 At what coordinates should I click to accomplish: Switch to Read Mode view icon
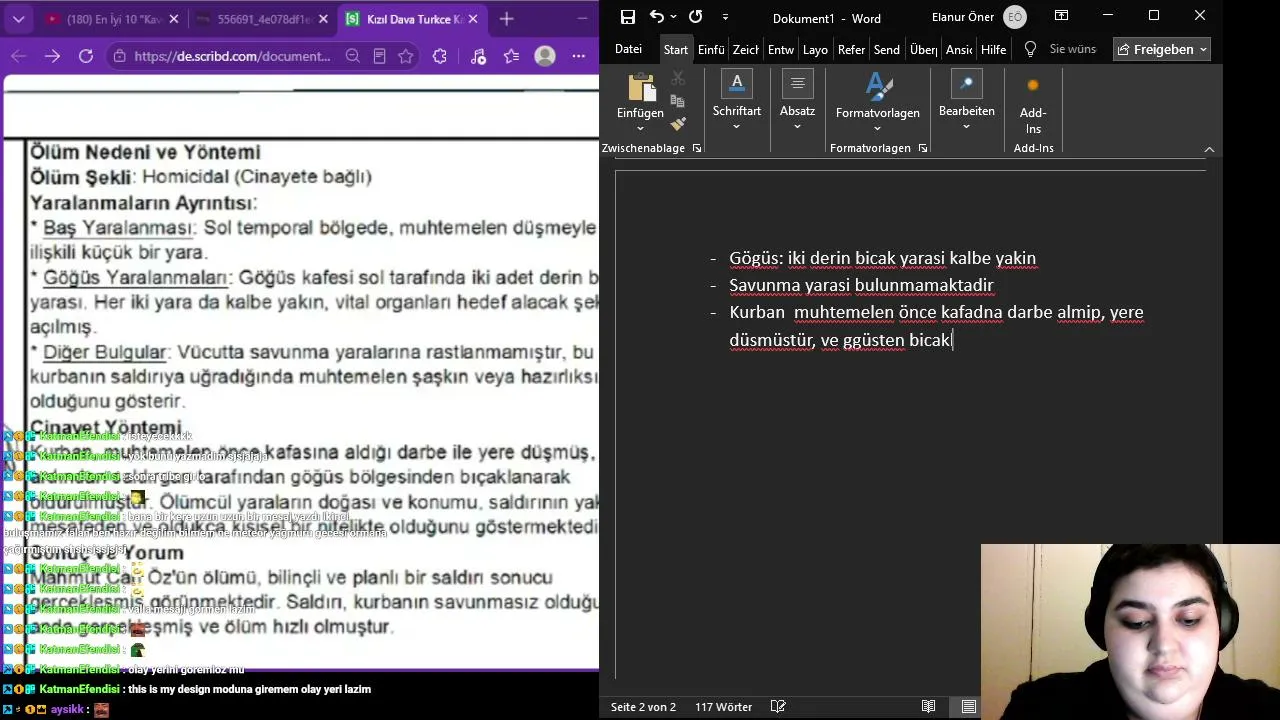point(929,707)
